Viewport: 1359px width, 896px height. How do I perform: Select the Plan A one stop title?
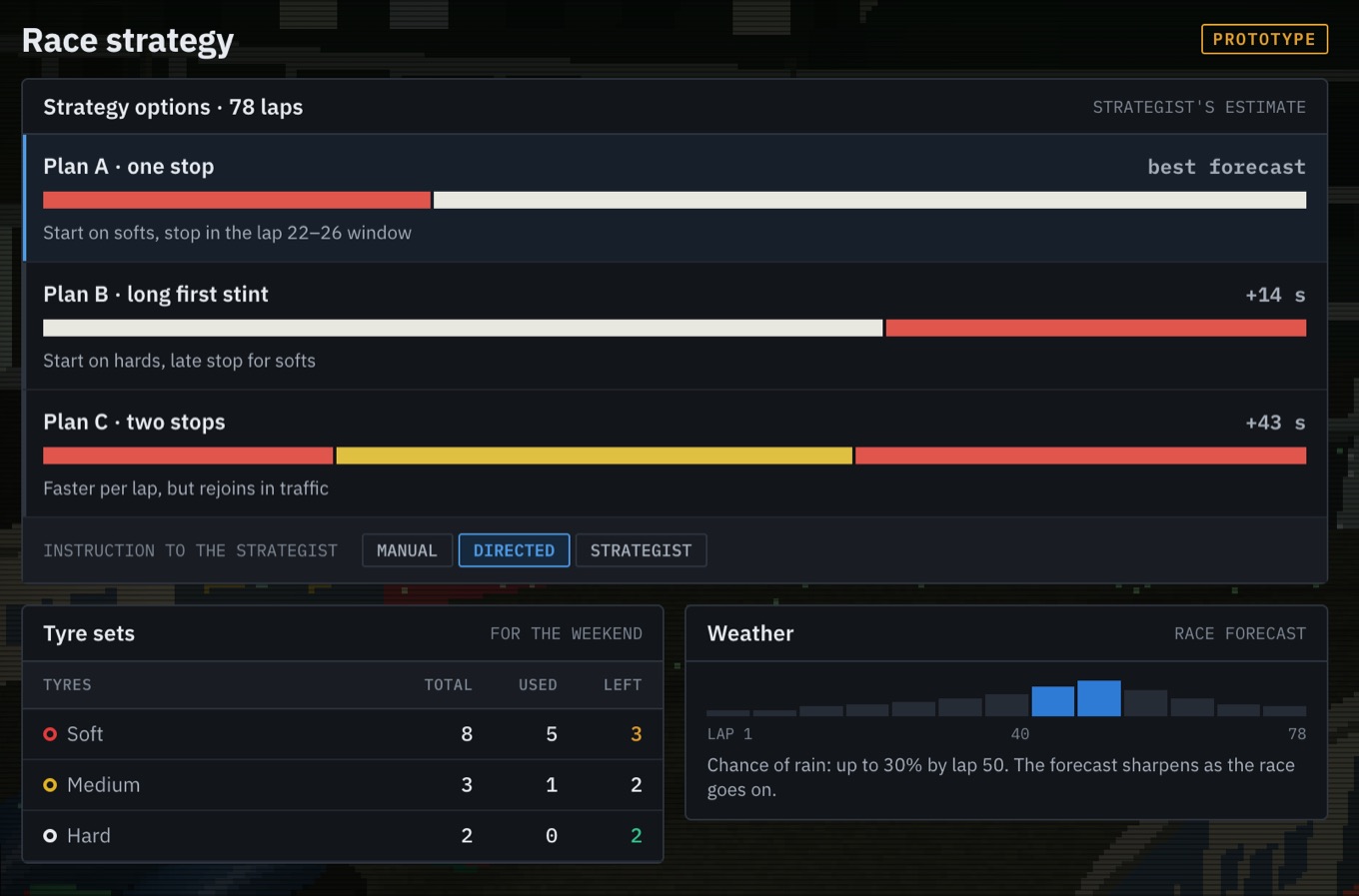[x=129, y=167]
